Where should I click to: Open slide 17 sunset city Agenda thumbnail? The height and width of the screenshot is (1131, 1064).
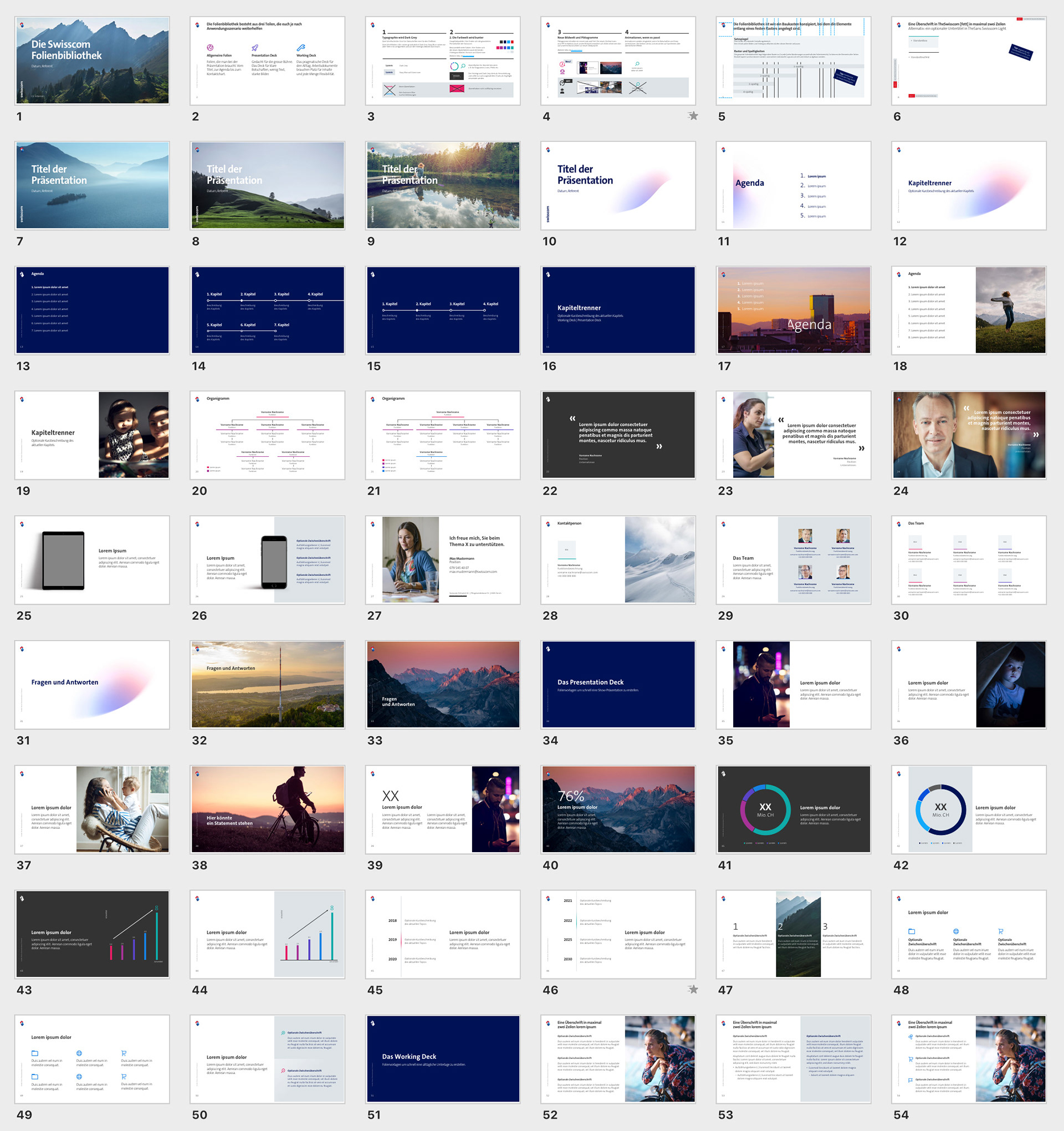click(794, 310)
